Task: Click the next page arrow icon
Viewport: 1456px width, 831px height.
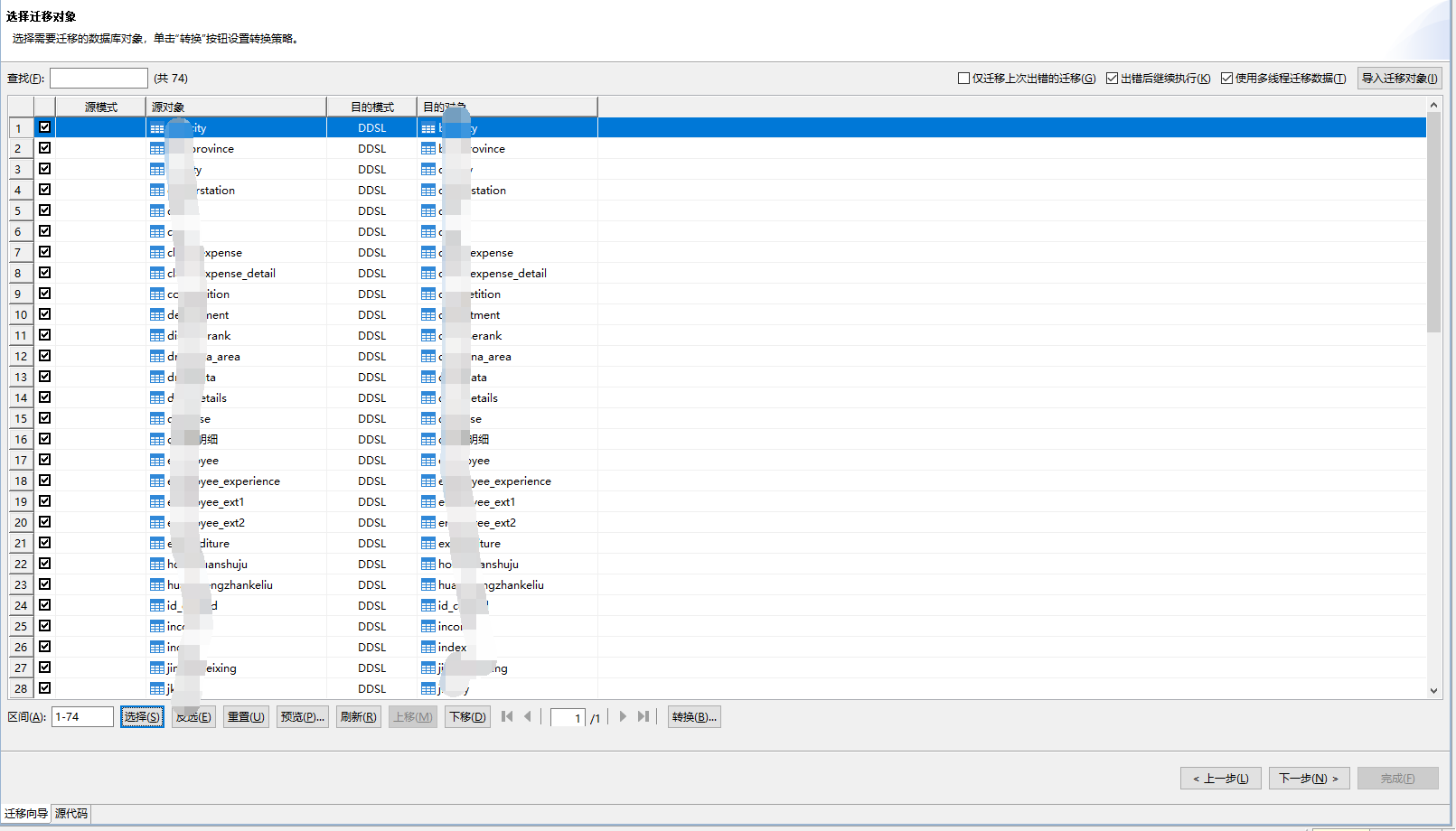Action: pyautogui.click(x=623, y=716)
